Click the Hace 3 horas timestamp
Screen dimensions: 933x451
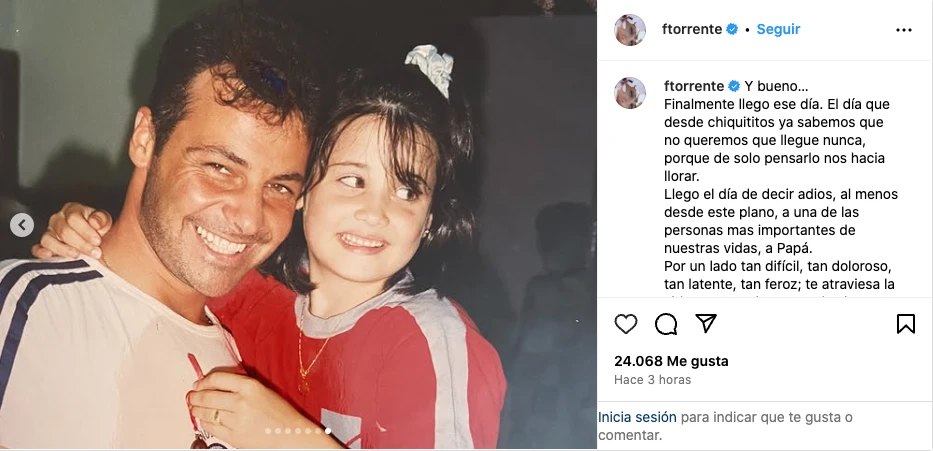pos(652,380)
